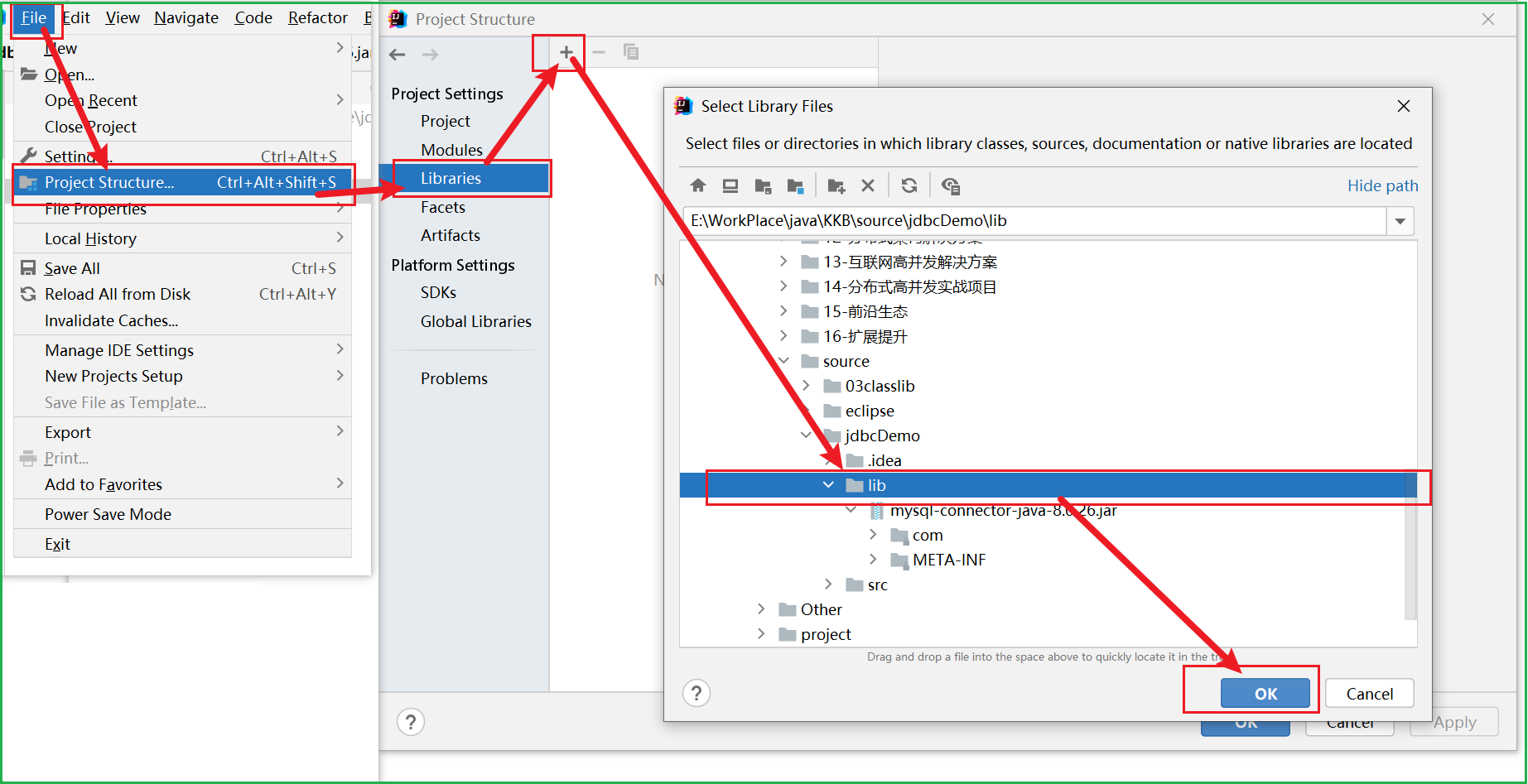Create a new folder with the folder-plus icon
The image size is (1528, 784).
coord(836,185)
